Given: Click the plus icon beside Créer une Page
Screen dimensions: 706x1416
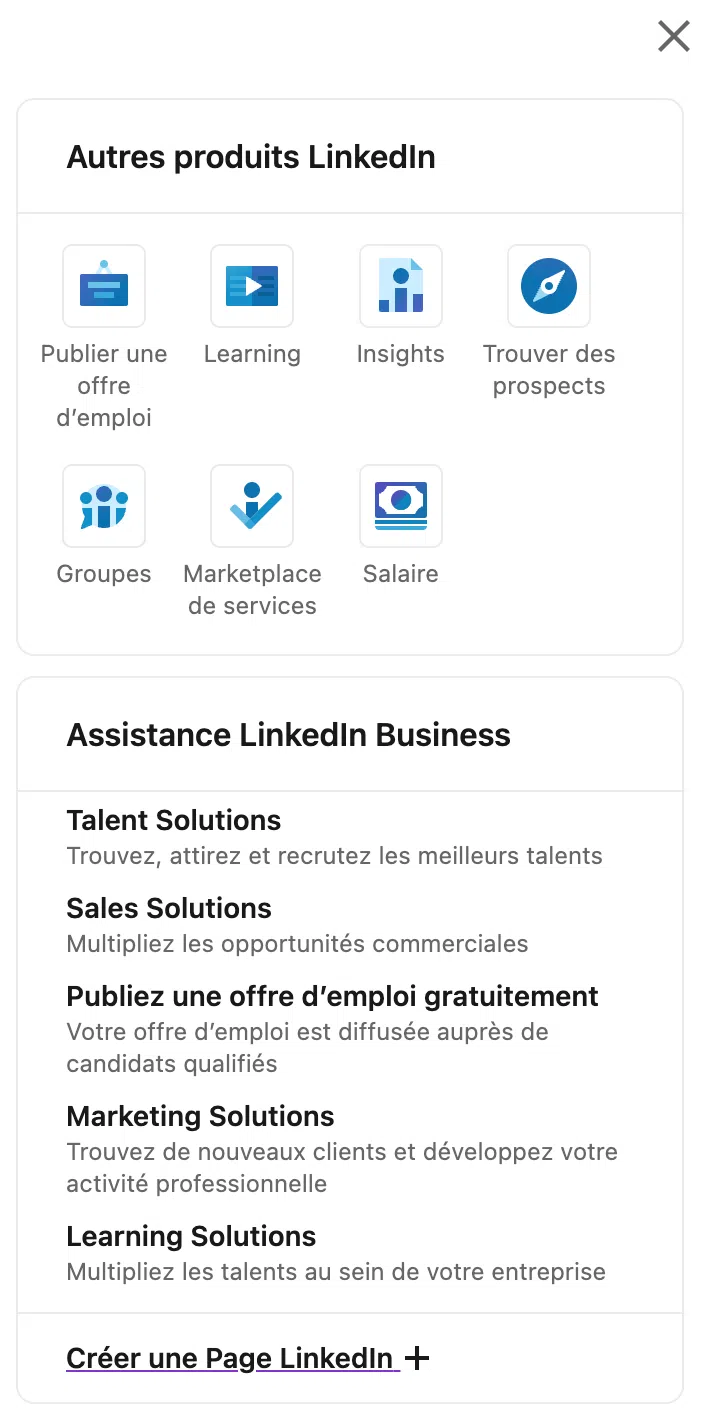Looking at the screenshot, I should tap(417, 1358).
